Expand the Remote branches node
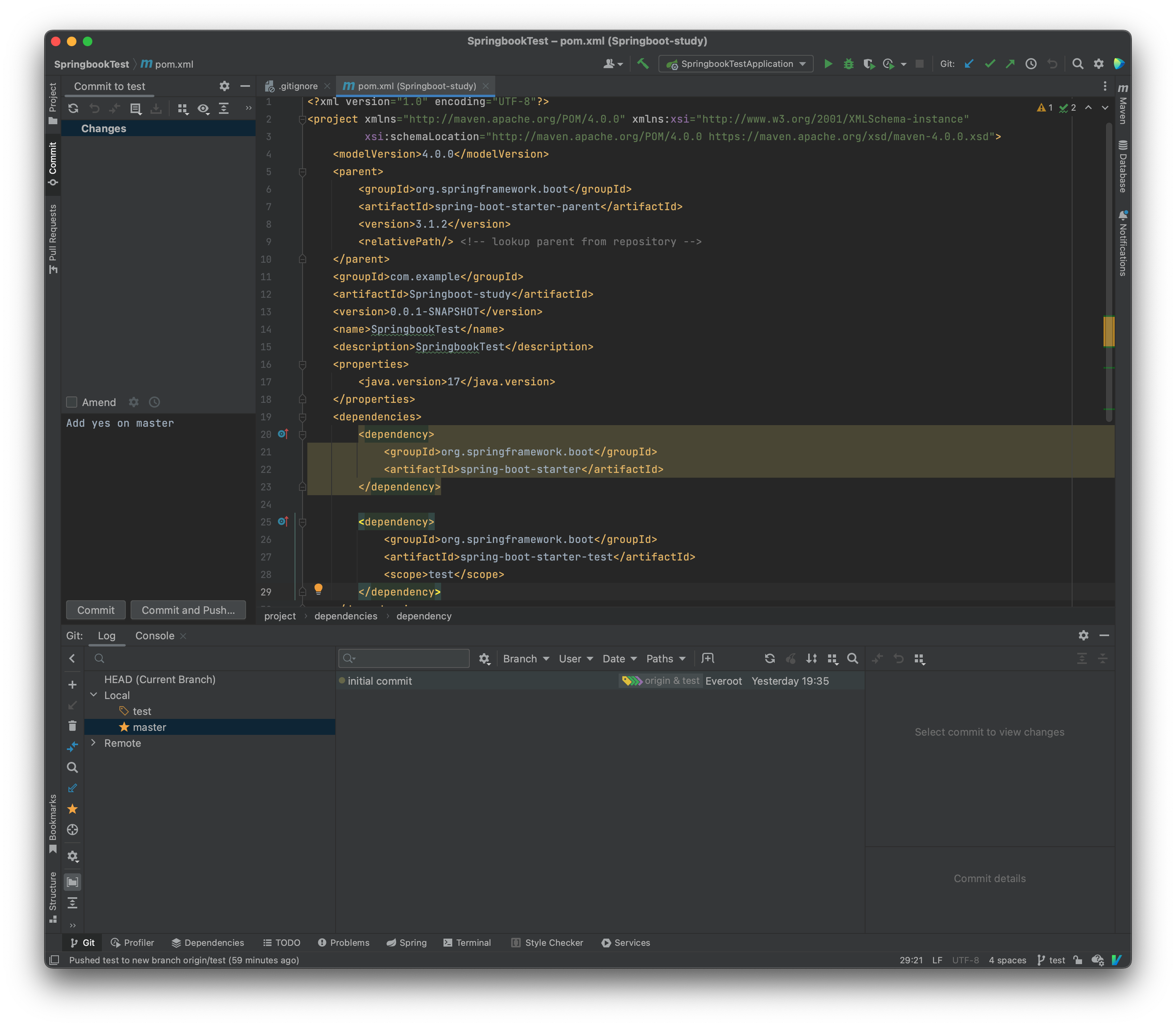 pos(94,743)
